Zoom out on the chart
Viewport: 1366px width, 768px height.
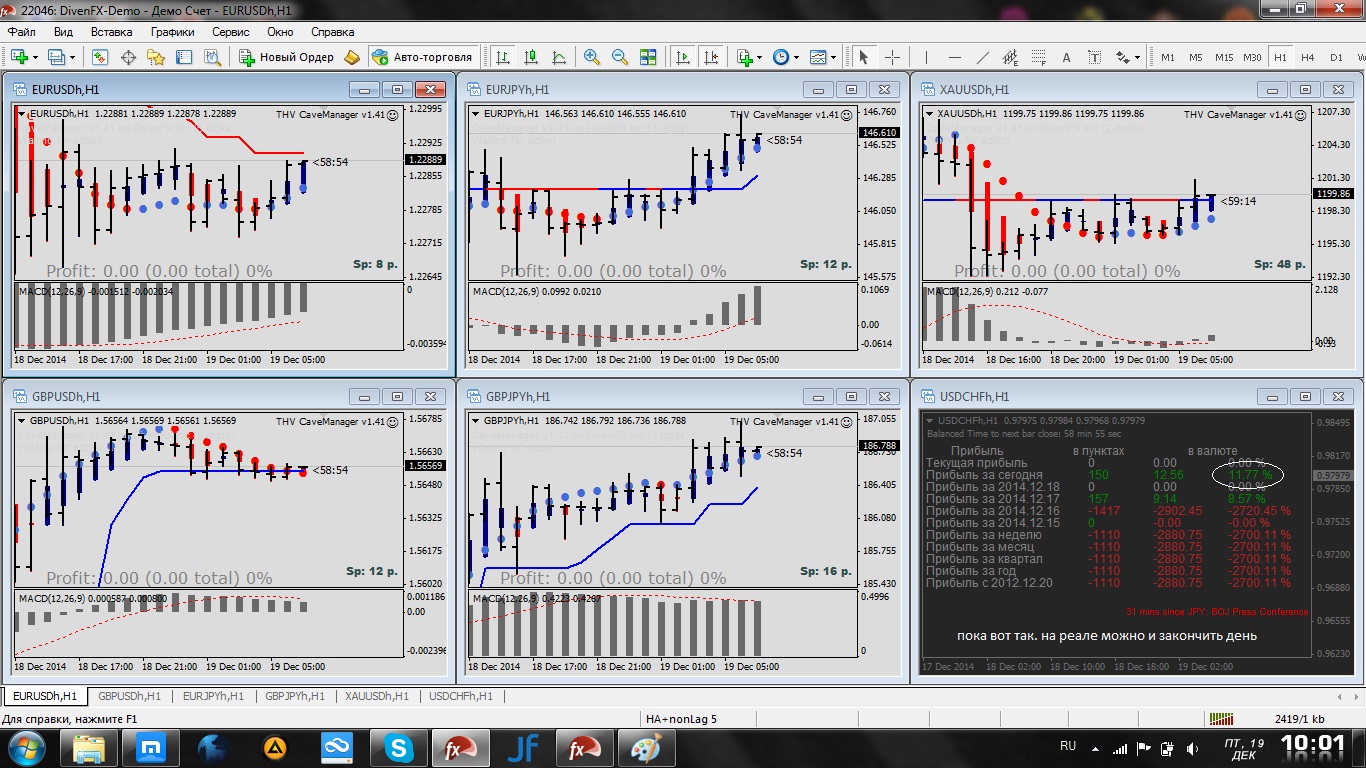tap(620, 57)
